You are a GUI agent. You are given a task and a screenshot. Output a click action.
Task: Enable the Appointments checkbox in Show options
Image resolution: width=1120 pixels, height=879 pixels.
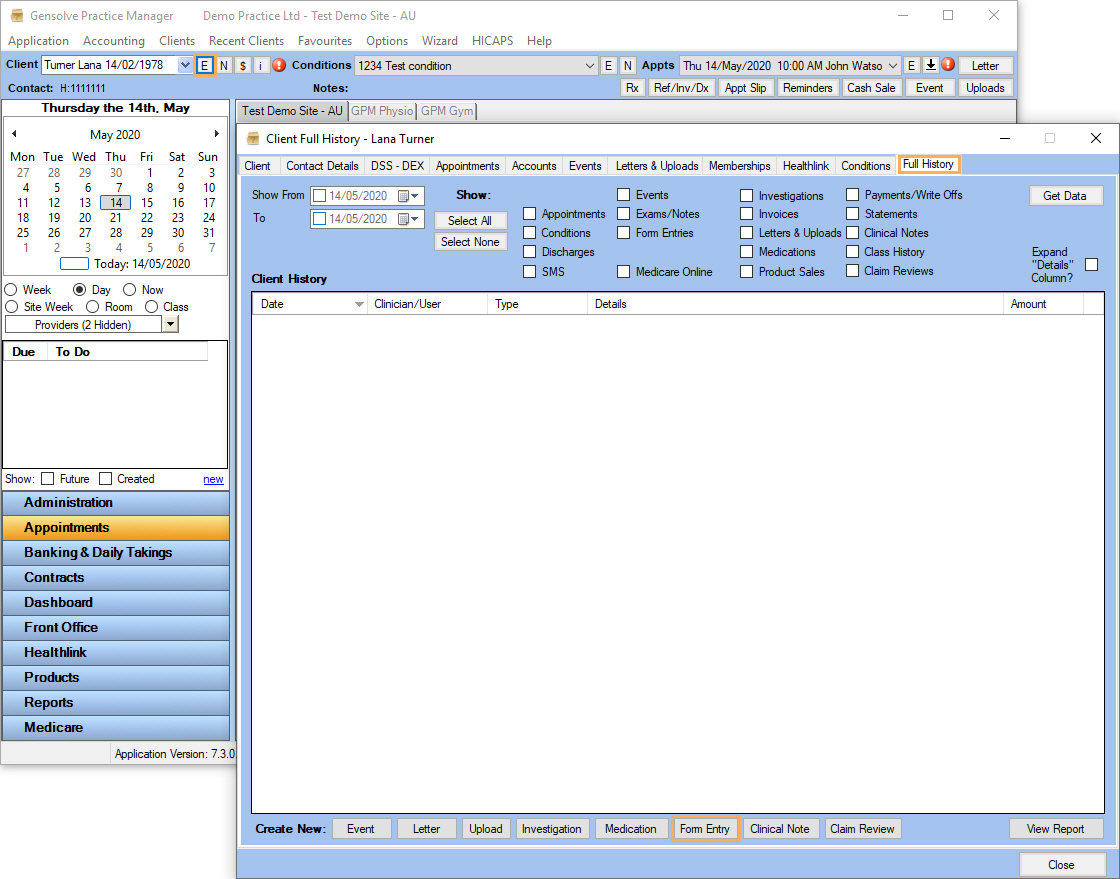(529, 213)
